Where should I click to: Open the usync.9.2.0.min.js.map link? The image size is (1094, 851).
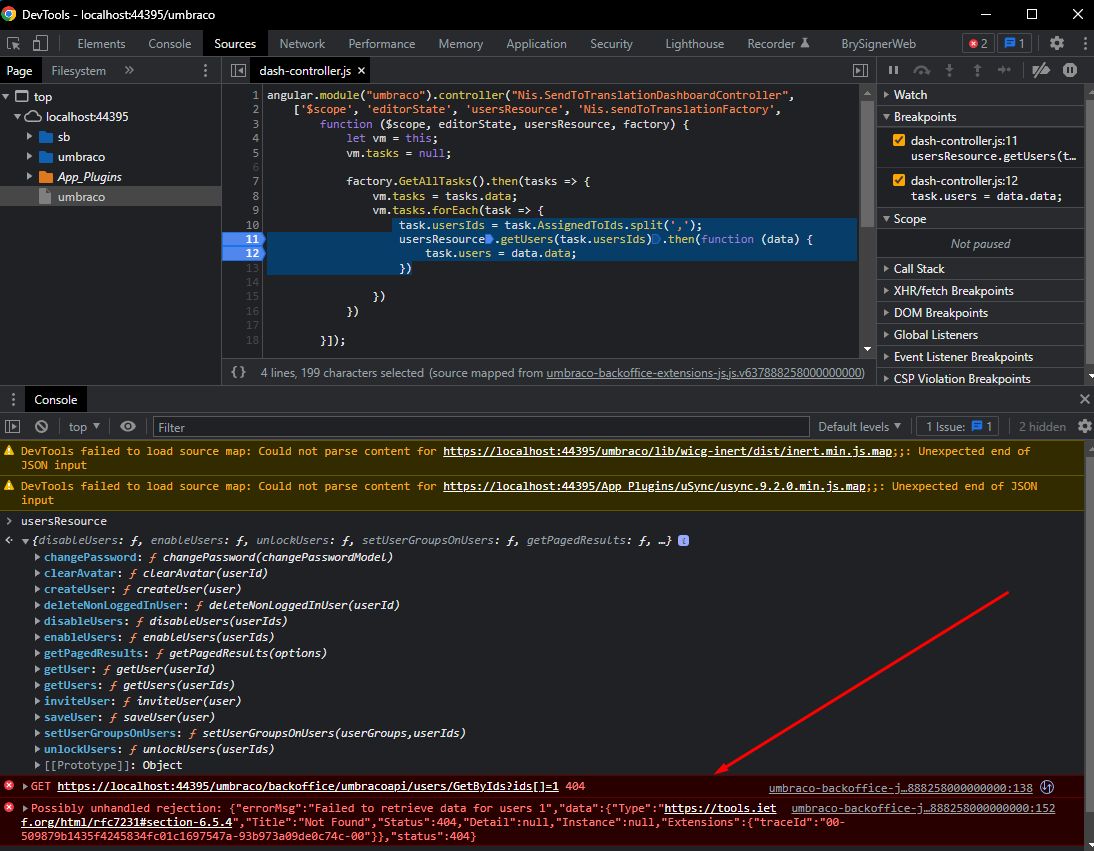654,486
